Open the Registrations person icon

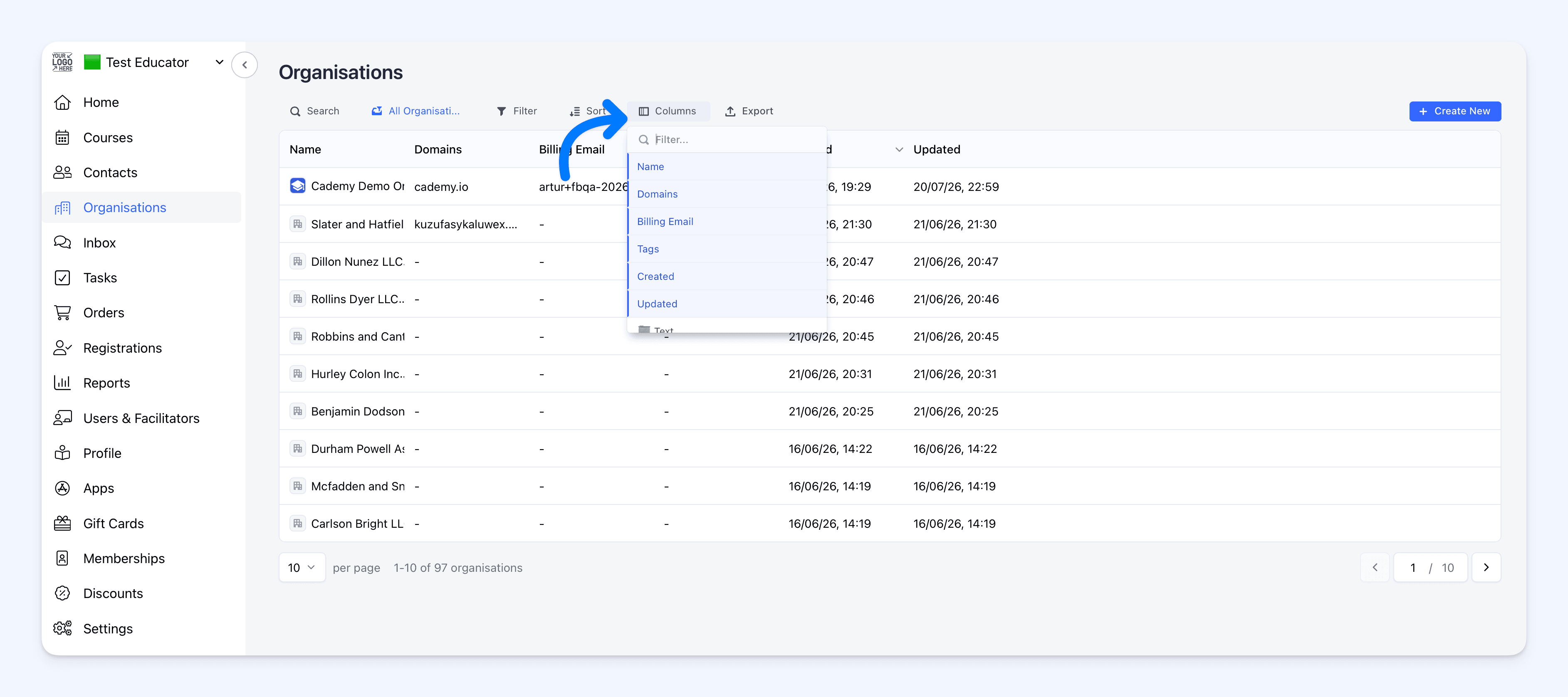[62, 348]
